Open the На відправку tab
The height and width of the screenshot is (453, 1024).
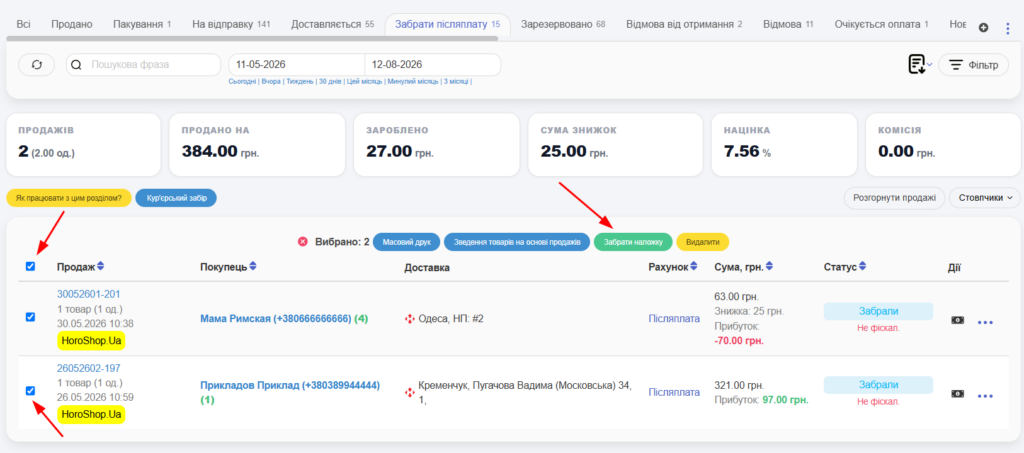coord(231,24)
